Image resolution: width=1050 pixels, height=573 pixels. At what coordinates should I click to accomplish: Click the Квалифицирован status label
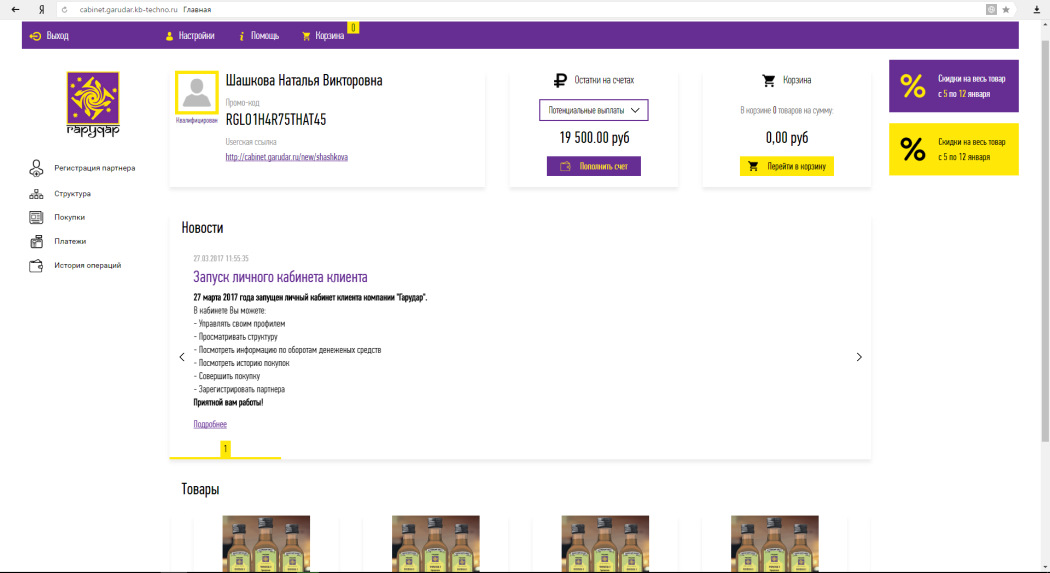197,120
